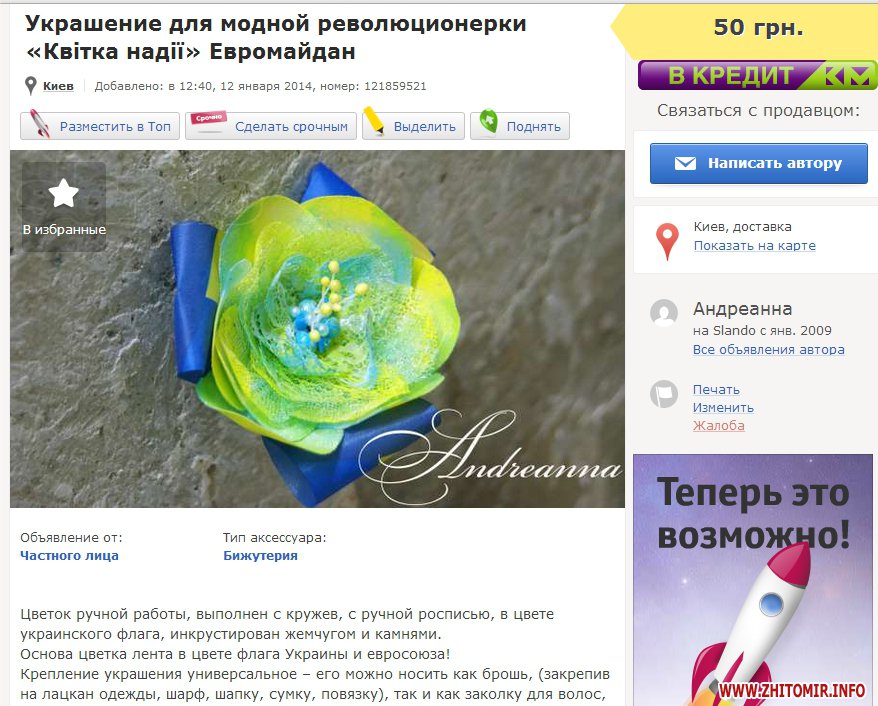
Task: Click the envelope icon on Написать автору
Action: 685,163
